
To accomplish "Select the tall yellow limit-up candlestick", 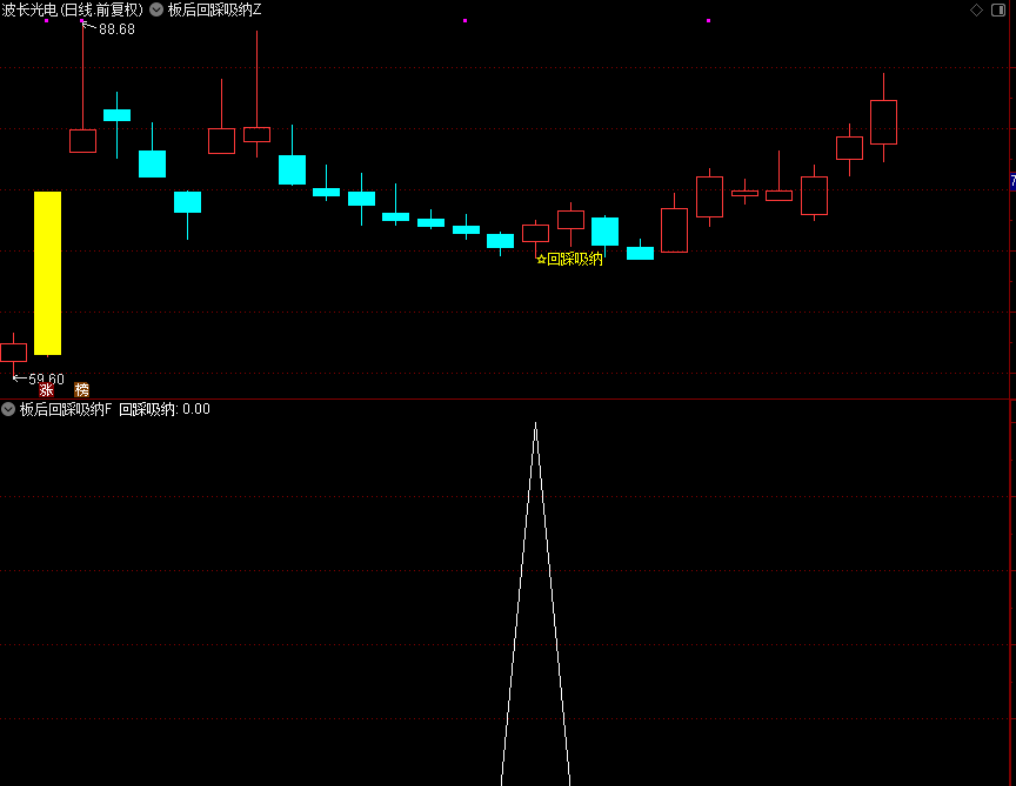I will (x=47, y=273).
